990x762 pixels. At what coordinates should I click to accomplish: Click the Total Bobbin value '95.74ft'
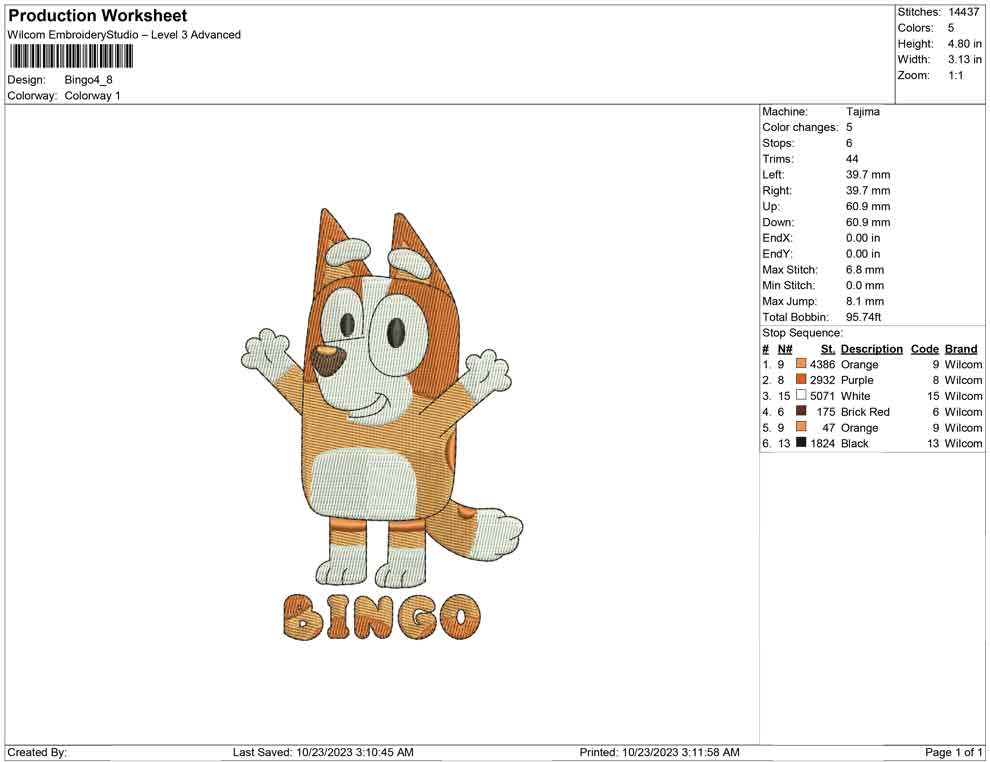(863, 317)
